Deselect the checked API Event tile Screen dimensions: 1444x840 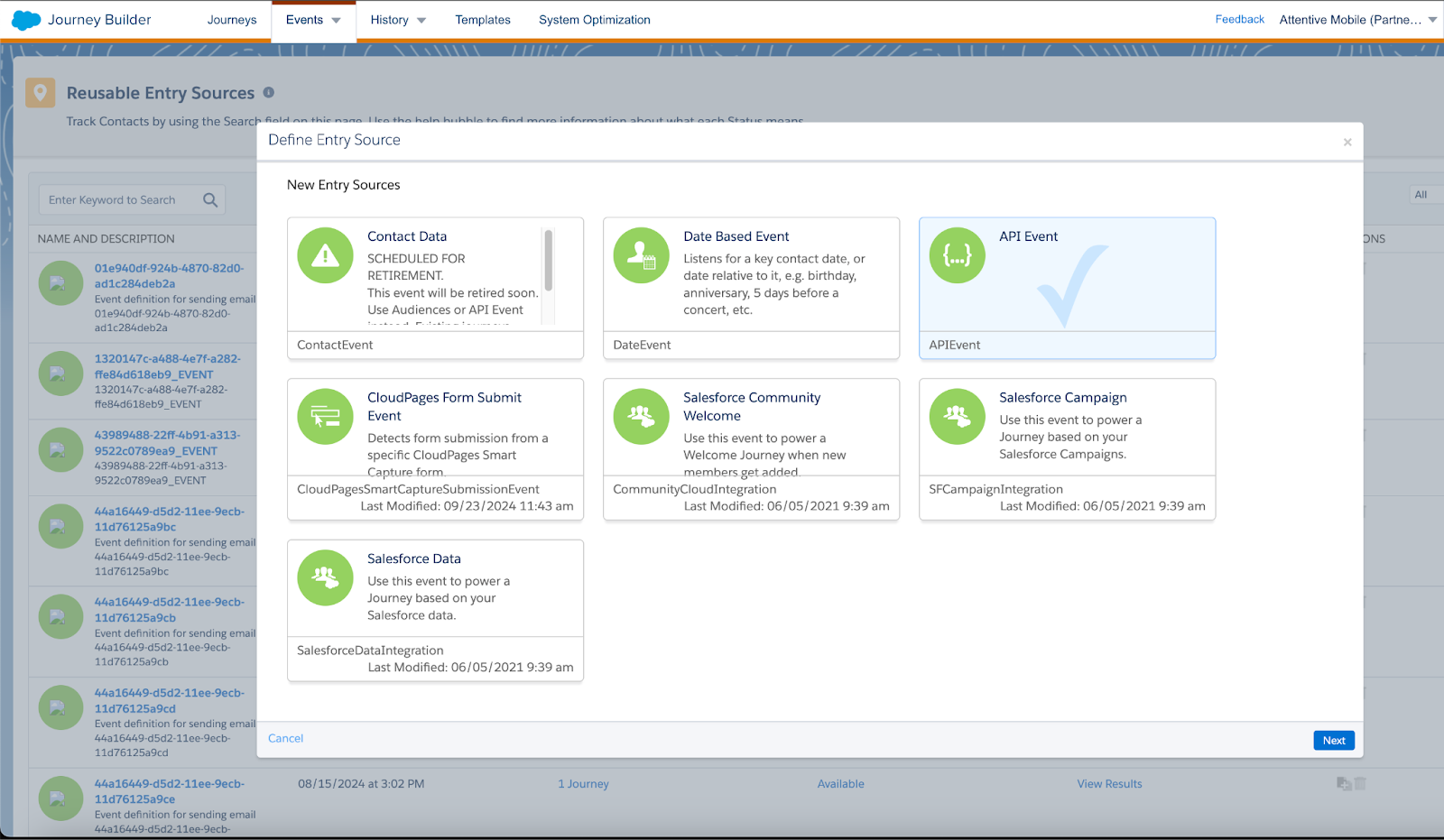pyautogui.click(x=1067, y=288)
